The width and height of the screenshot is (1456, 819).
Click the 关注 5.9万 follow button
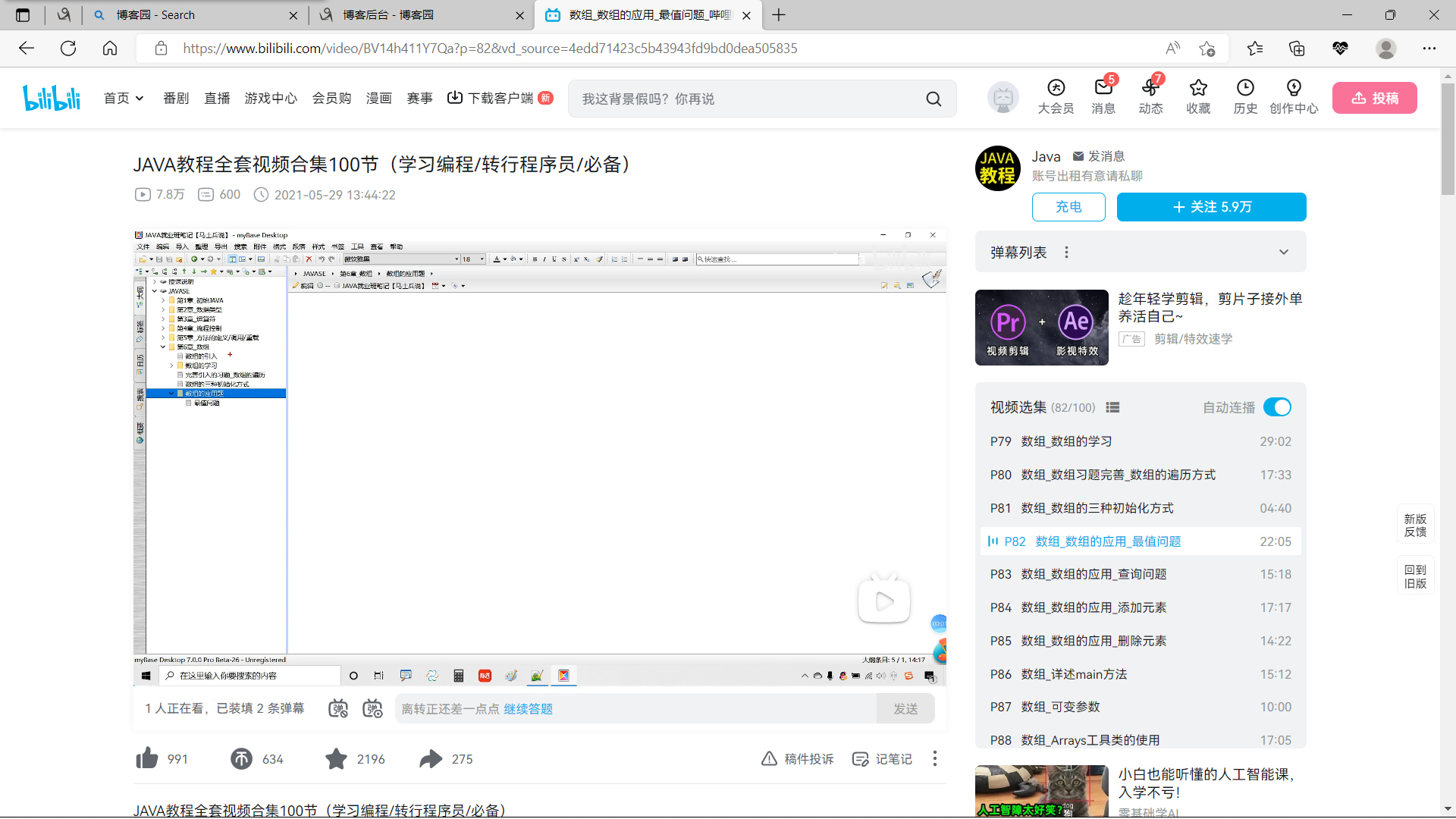pyautogui.click(x=1211, y=207)
